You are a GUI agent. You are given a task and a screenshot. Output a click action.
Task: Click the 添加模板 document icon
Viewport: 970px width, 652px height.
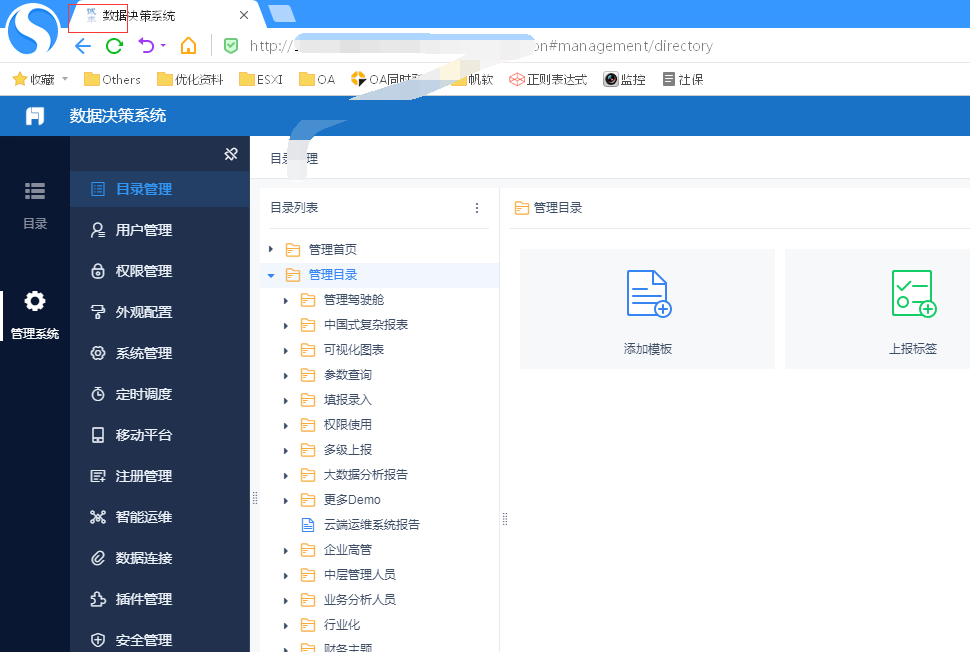coord(649,294)
